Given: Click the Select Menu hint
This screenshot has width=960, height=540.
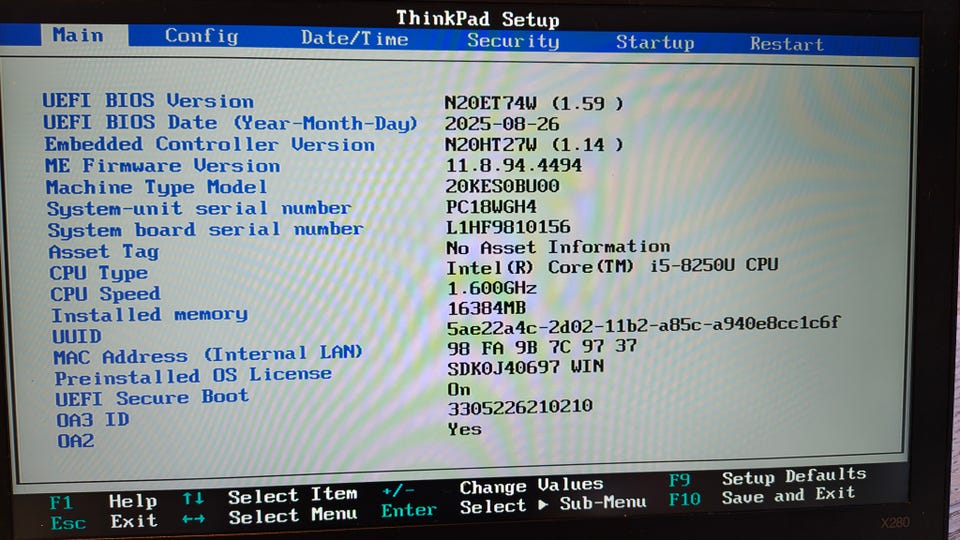Looking at the screenshot, I should coord(293,516).
